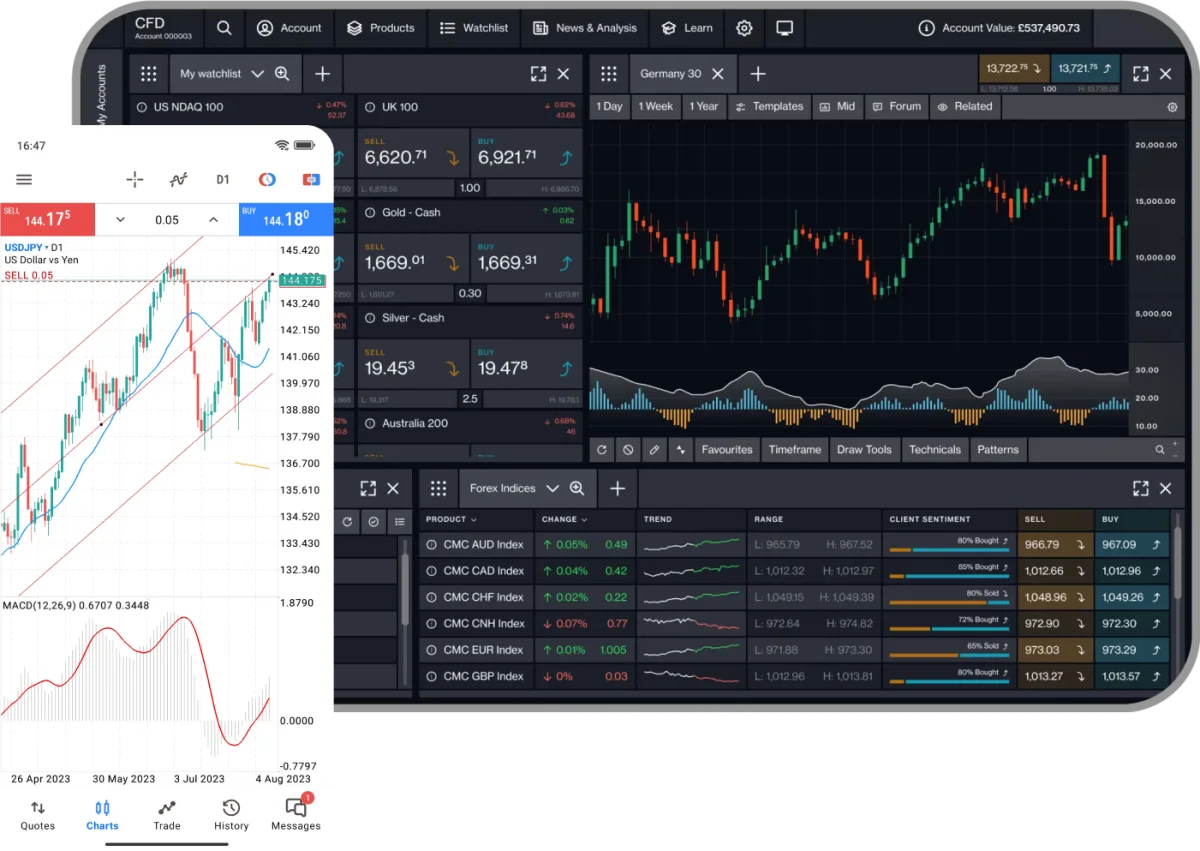This screenshot has width=1200, height=851.
Task: Expand the watchlist panel to full screen
Action: click(538, 74)
